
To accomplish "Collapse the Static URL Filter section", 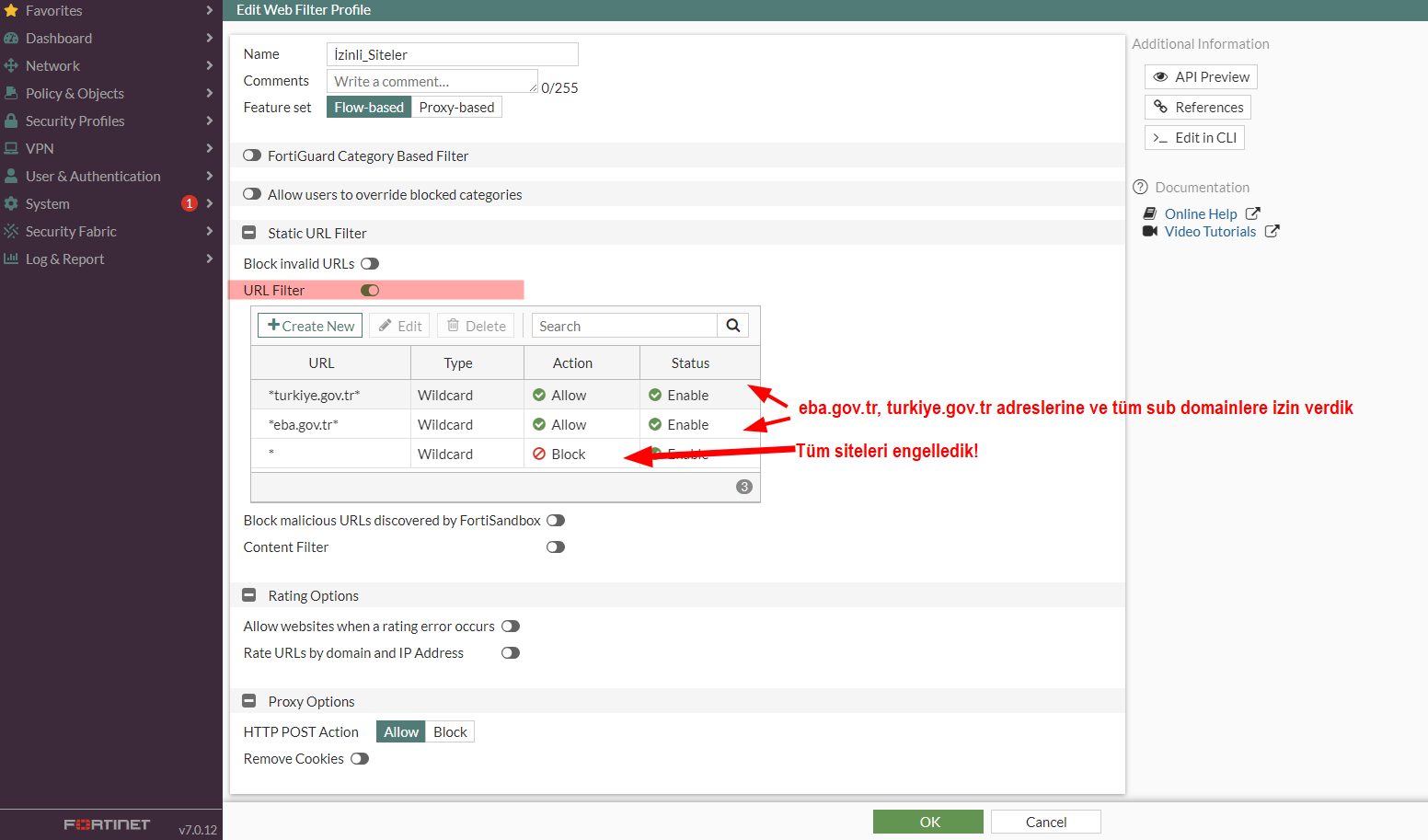I will pyautogui.click(x=248, y=232).
